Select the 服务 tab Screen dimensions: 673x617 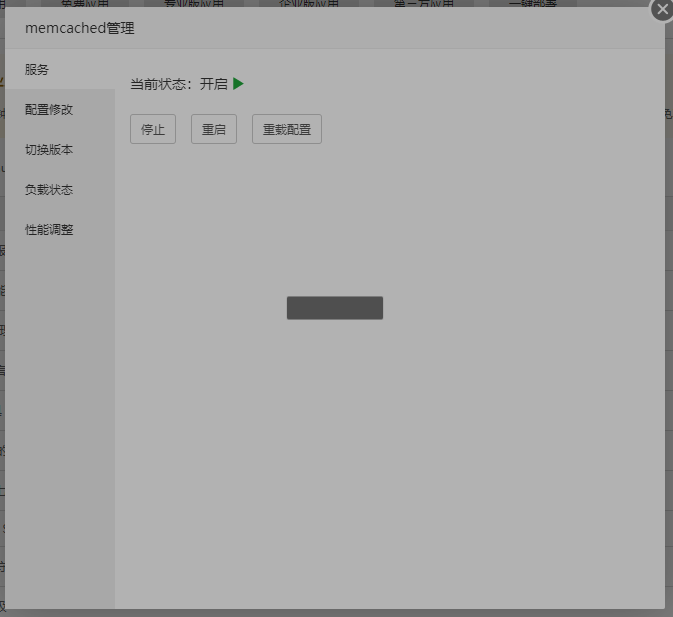[x=60, y=70]
